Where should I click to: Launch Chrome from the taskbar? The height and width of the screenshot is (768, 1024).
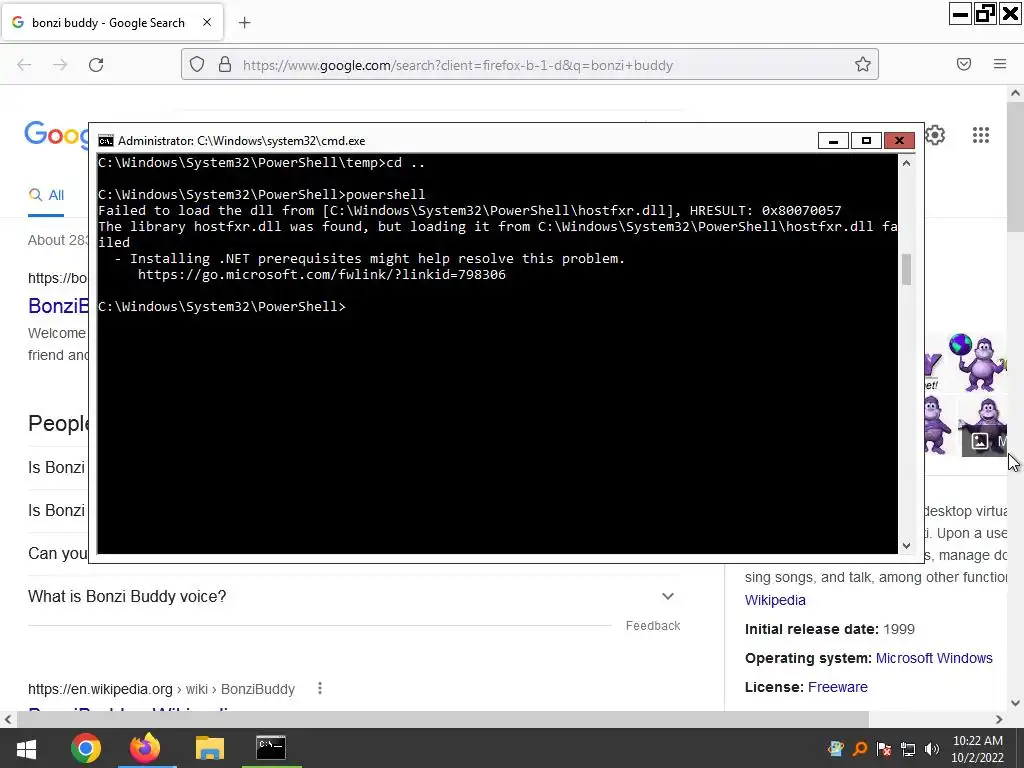(86, 748)
